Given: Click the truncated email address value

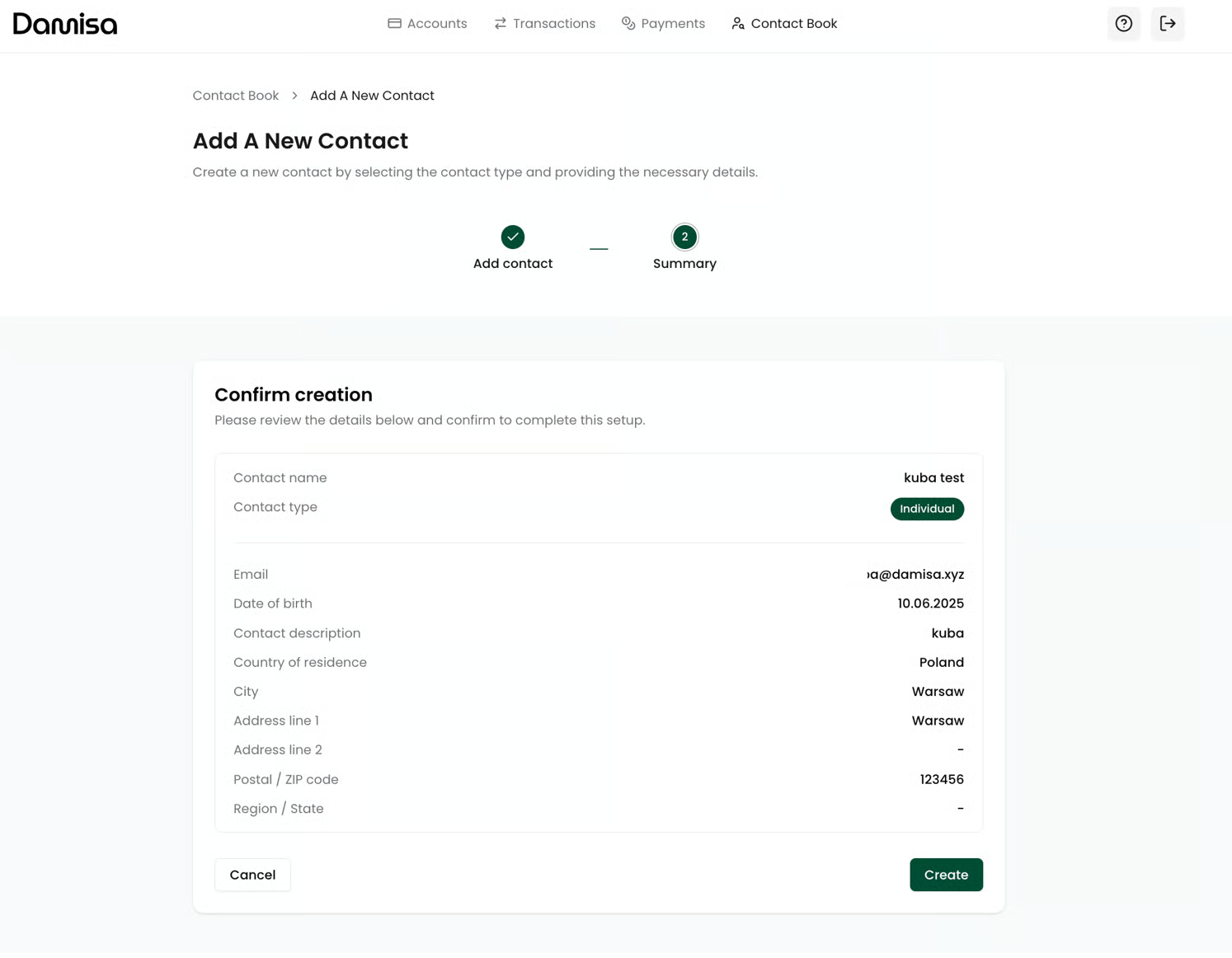Looking at the screenshot, I should tap(915, 575).
